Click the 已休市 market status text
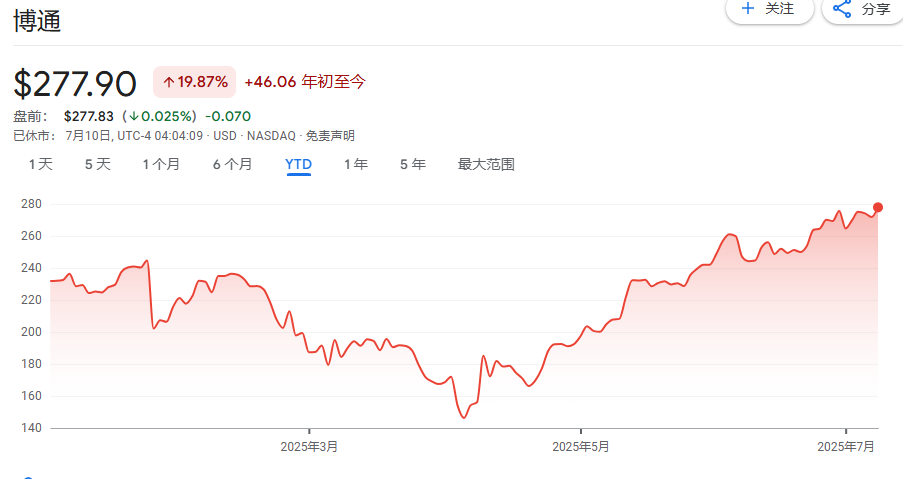The width and height of the screenshot is (903, 479). 35,136
